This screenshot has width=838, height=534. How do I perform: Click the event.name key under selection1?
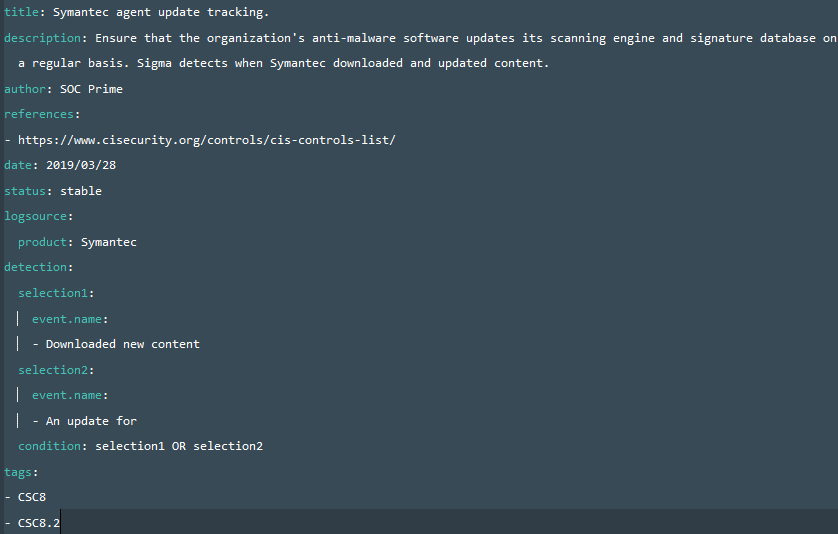[x=67, y=319]
